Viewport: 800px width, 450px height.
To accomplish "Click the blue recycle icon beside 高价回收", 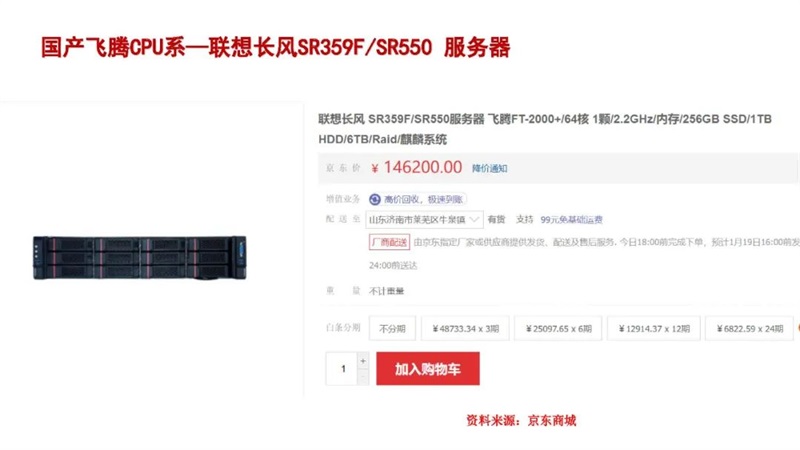I will (x=375, y=199).
